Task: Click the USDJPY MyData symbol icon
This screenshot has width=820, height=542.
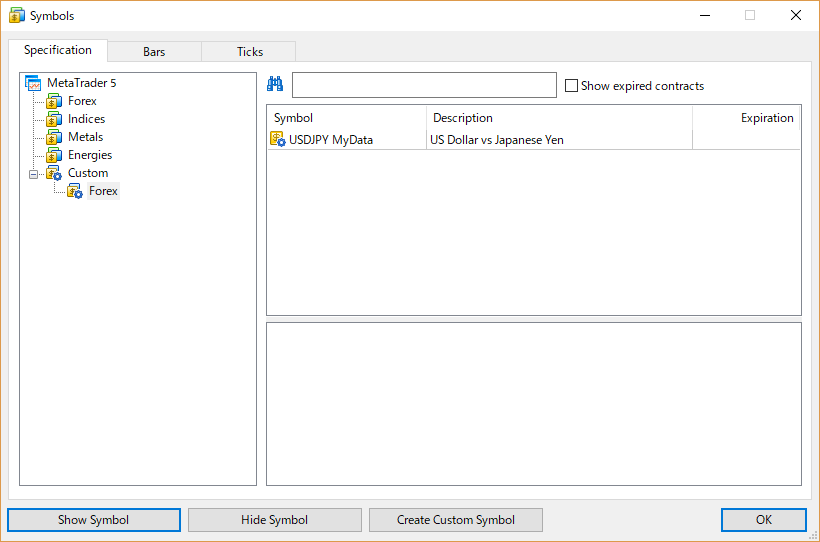Action: (x=278, y=140)
